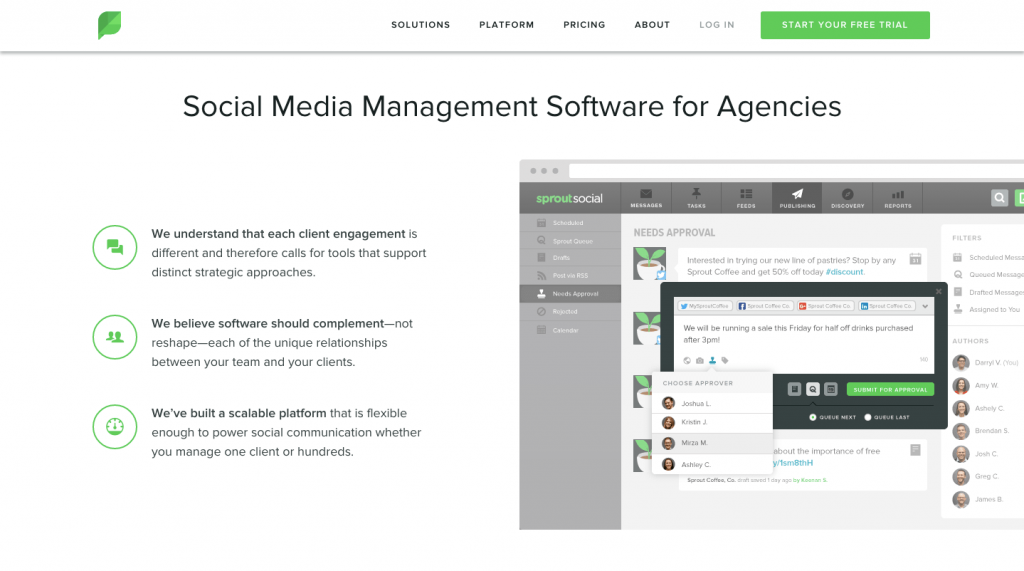Open the Discovery compass tab
The image size is (1024, 571).
pos(848,198)
